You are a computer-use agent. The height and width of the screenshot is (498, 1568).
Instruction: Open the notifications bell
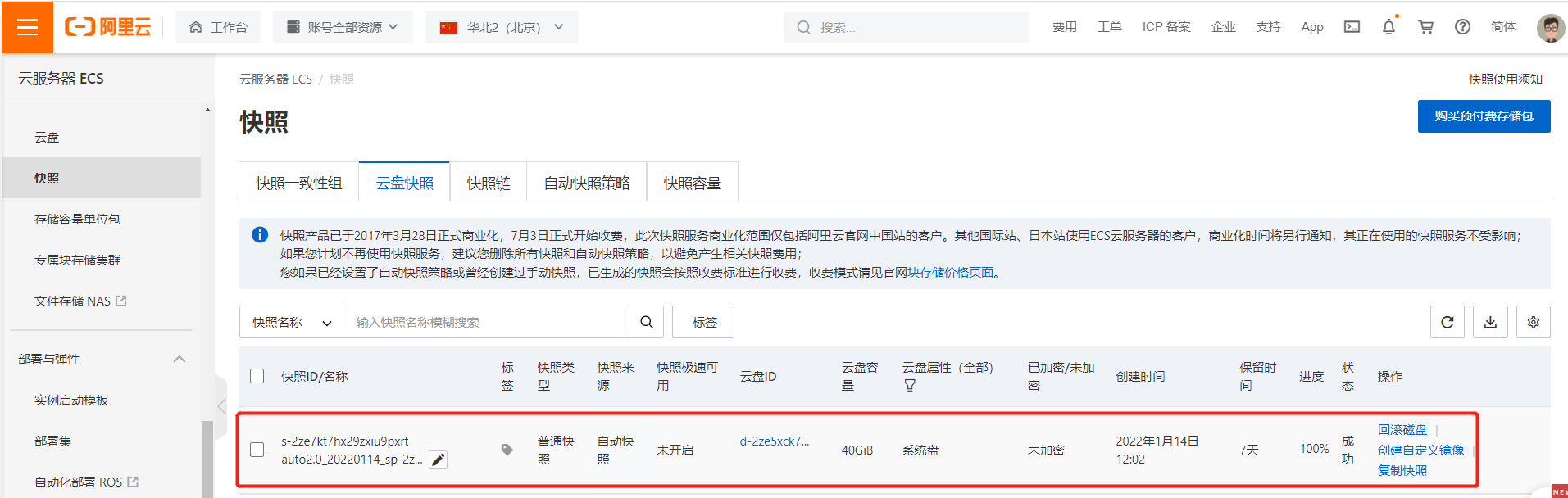click(1388, 27)
